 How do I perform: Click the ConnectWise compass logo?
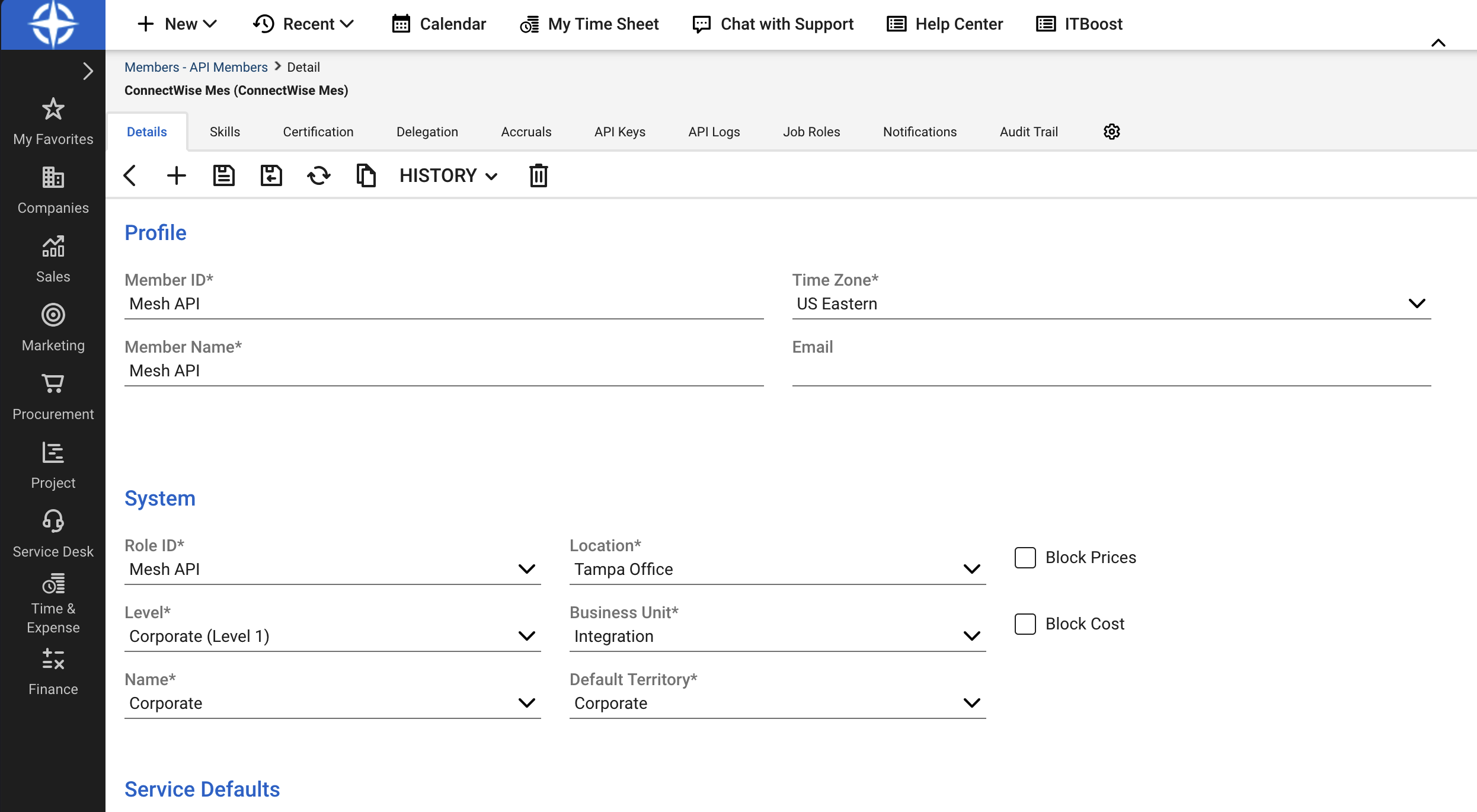click(x=53, y=24)
